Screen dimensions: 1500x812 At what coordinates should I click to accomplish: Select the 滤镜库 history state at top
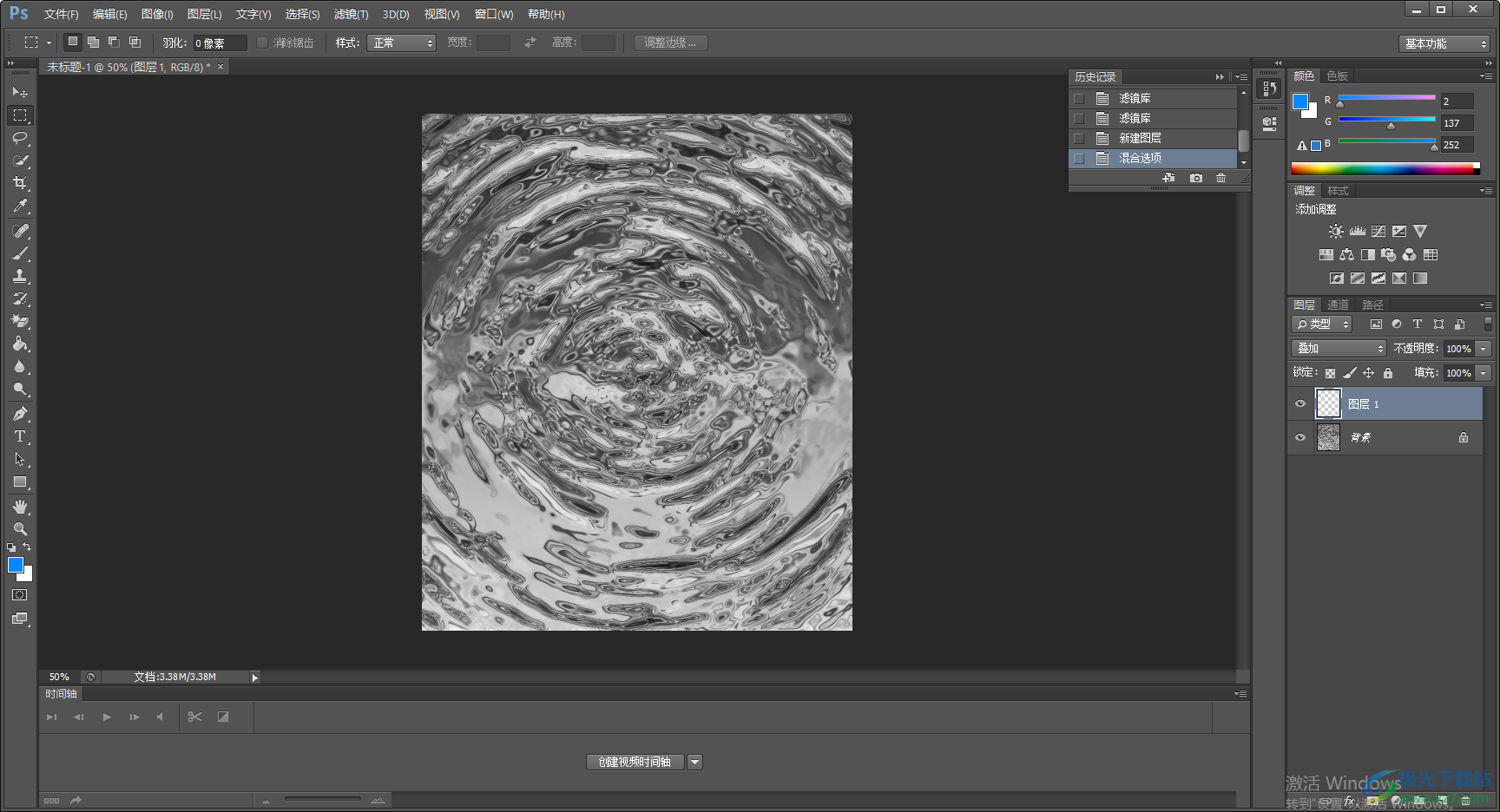point(1153,99)
